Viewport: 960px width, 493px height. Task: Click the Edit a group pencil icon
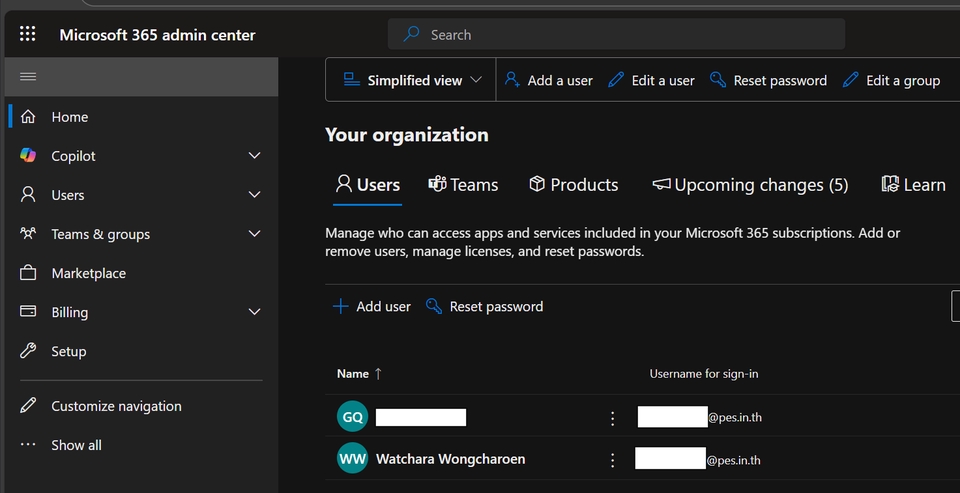850,80
